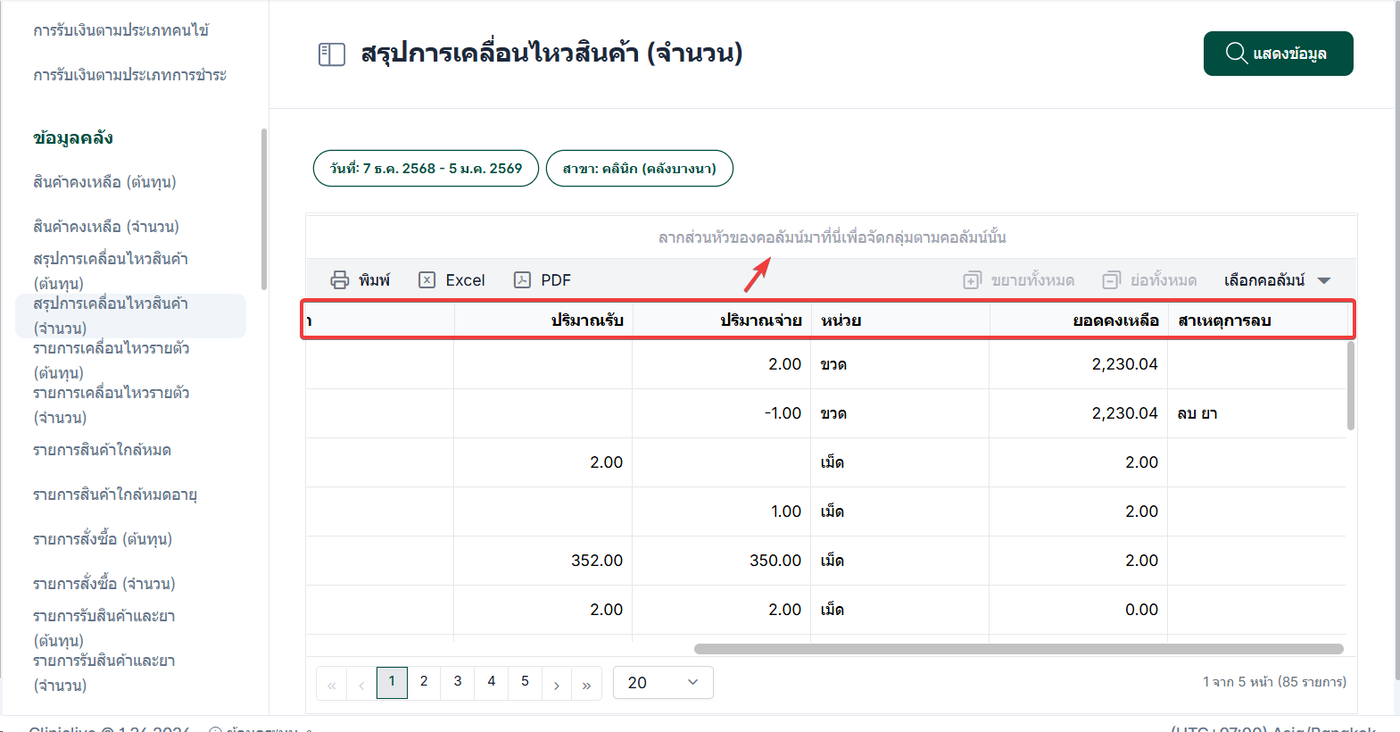This screenshot has height=732, width=1400.
Task: Jump to page 3 in the pager
Action: (x=458, y=682)
